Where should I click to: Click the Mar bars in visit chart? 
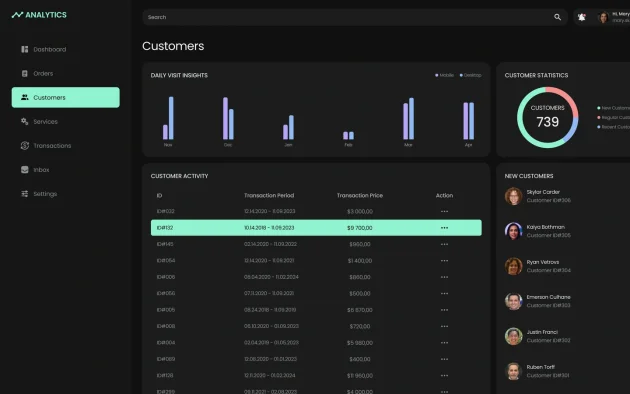pyautogui.click(x=408, y=119)
